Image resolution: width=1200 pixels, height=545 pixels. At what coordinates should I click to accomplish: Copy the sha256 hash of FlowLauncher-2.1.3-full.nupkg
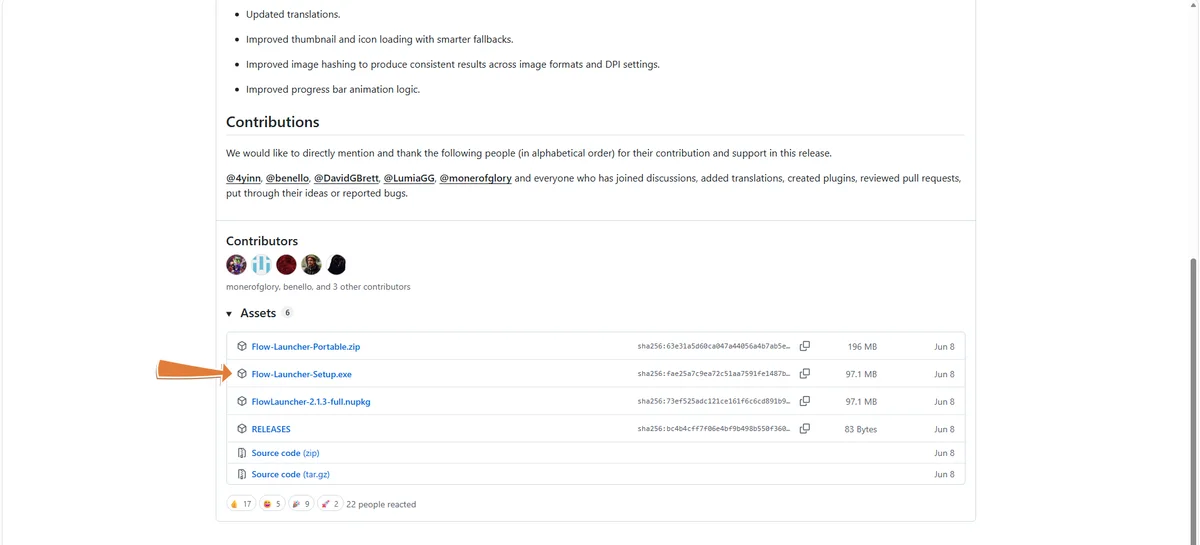click(x=805, y=401)
